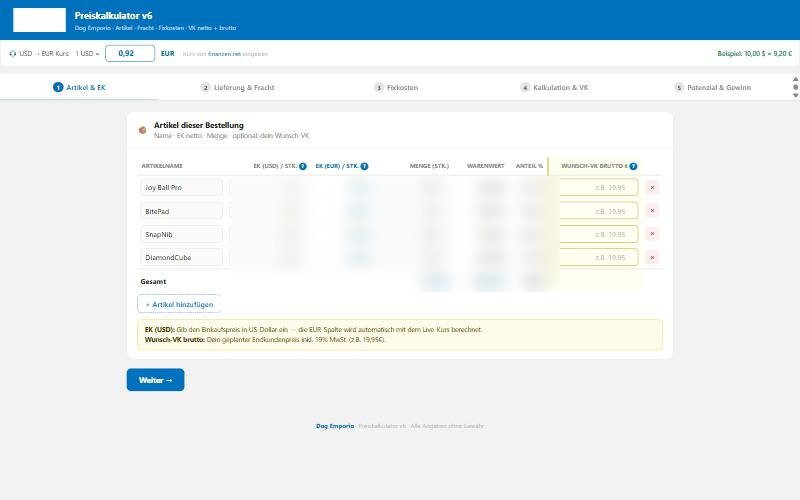
Task: Click Wunsch-VK field for DiamondCube
Action: tap(598, 258)
